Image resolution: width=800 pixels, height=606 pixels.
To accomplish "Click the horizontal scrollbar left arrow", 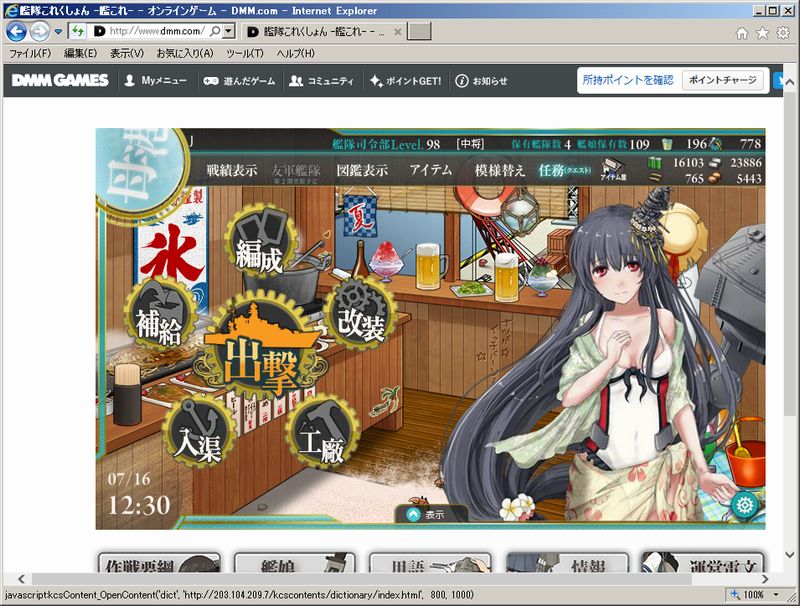I will 21,578.
